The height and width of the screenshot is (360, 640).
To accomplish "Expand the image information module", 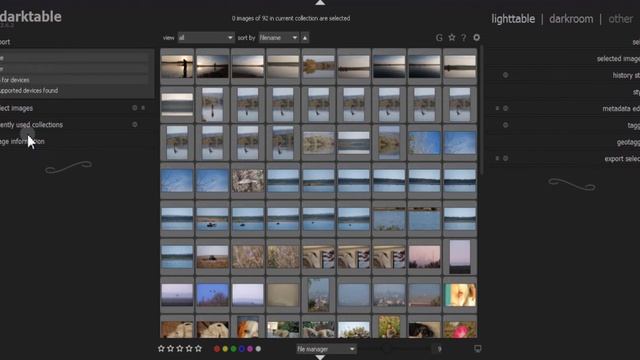I will (22, 142).
